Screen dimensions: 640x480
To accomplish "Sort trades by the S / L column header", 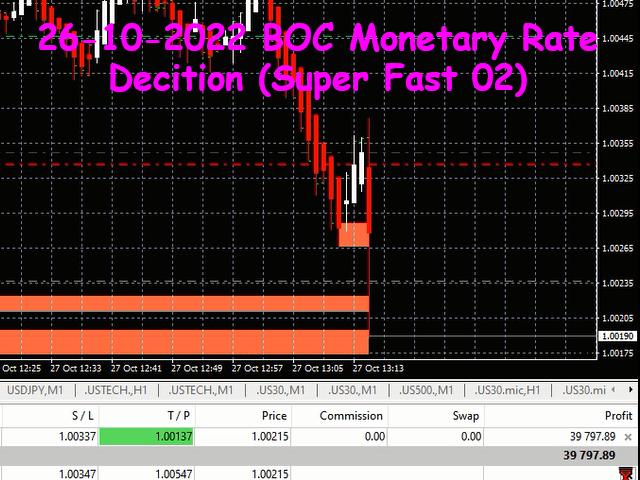I will coord(83,416).
